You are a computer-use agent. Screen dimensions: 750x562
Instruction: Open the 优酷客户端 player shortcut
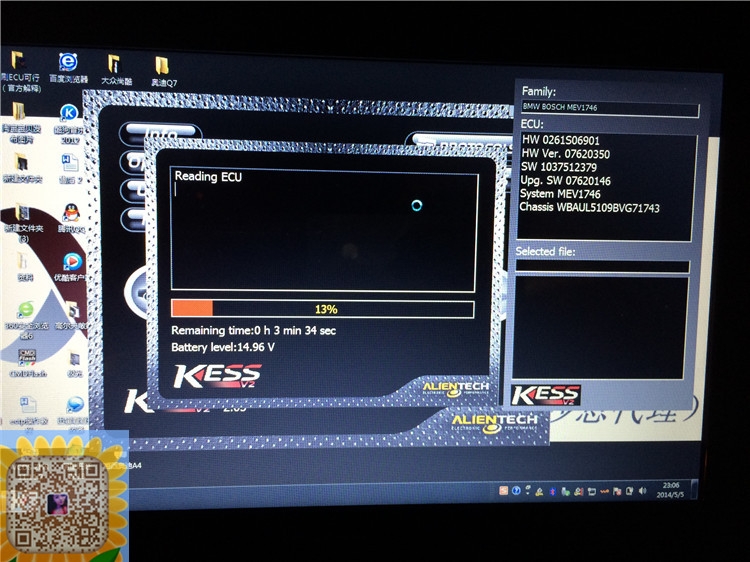[x=72, y=268]
